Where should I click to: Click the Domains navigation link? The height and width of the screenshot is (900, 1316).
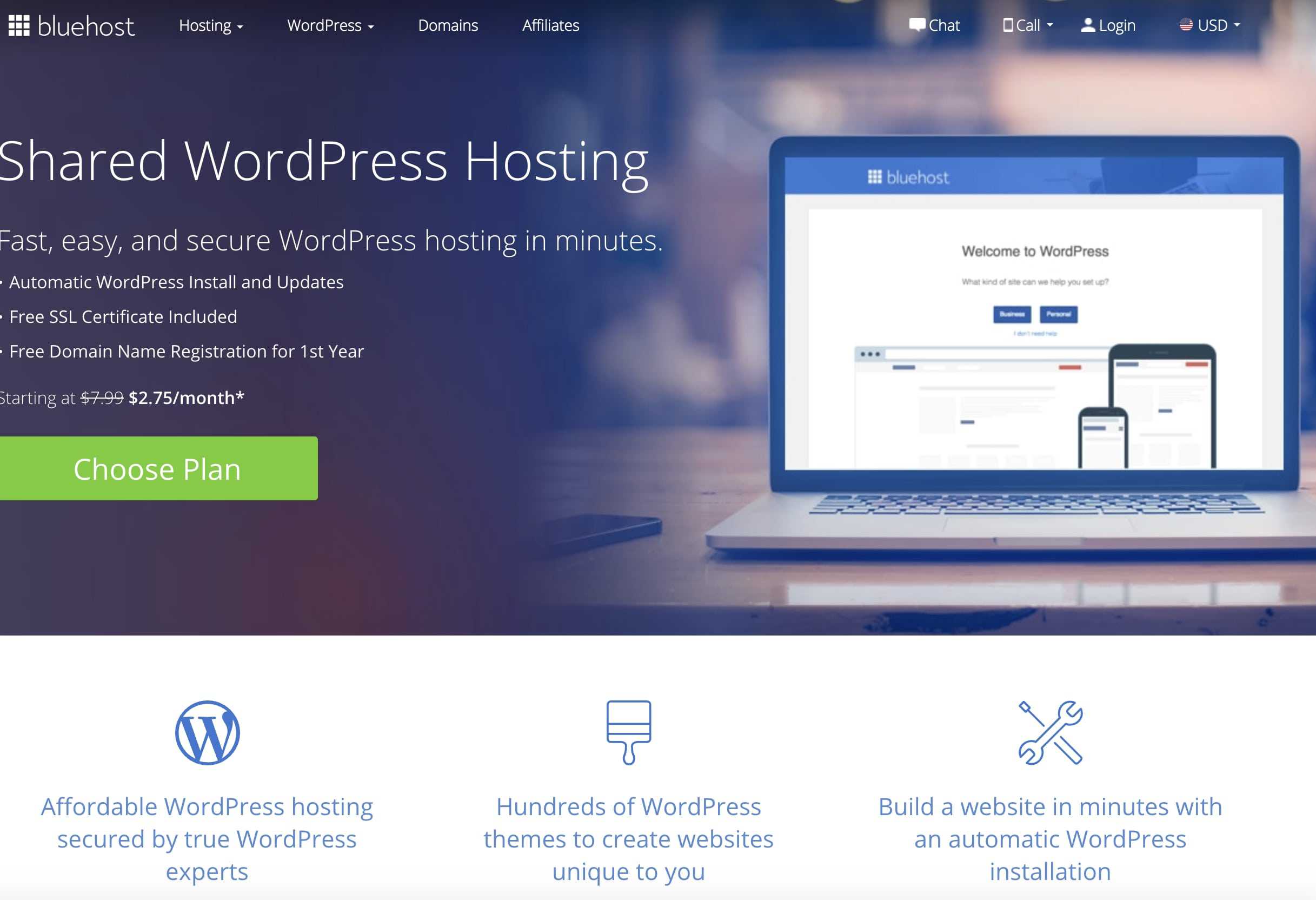pos(447,25)
